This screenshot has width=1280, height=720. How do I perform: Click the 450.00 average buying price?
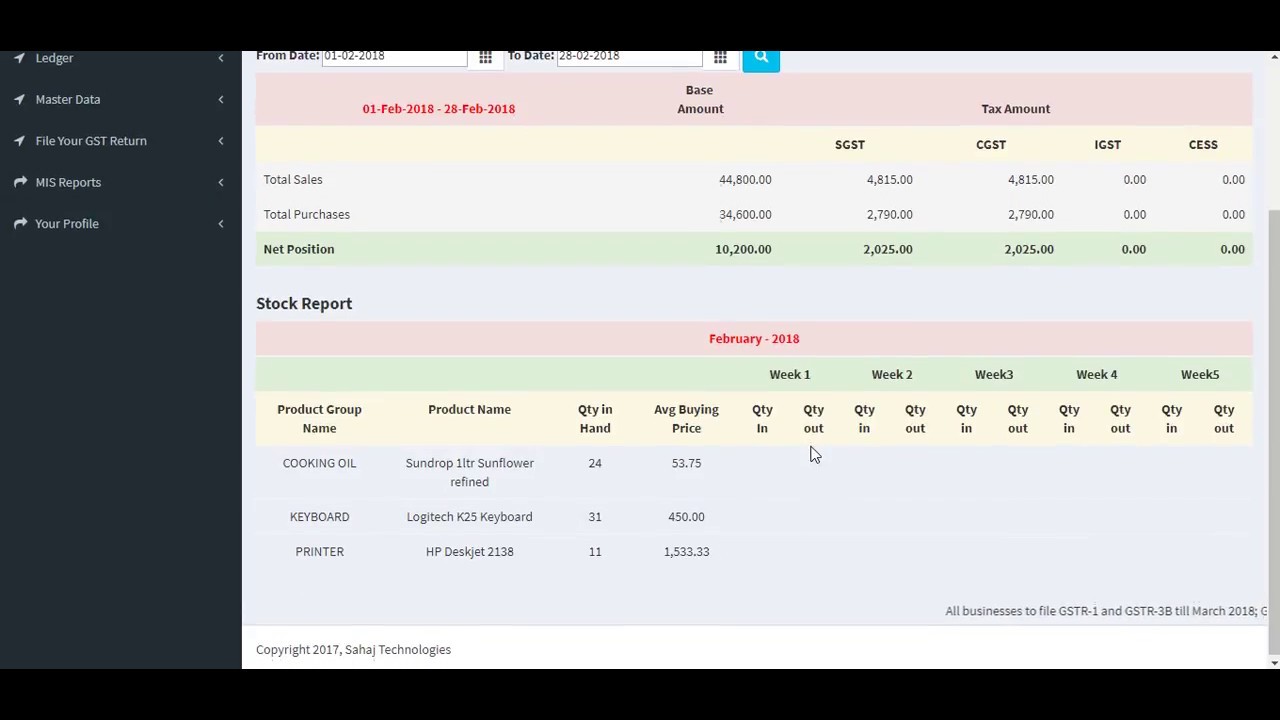pos(686,517)
